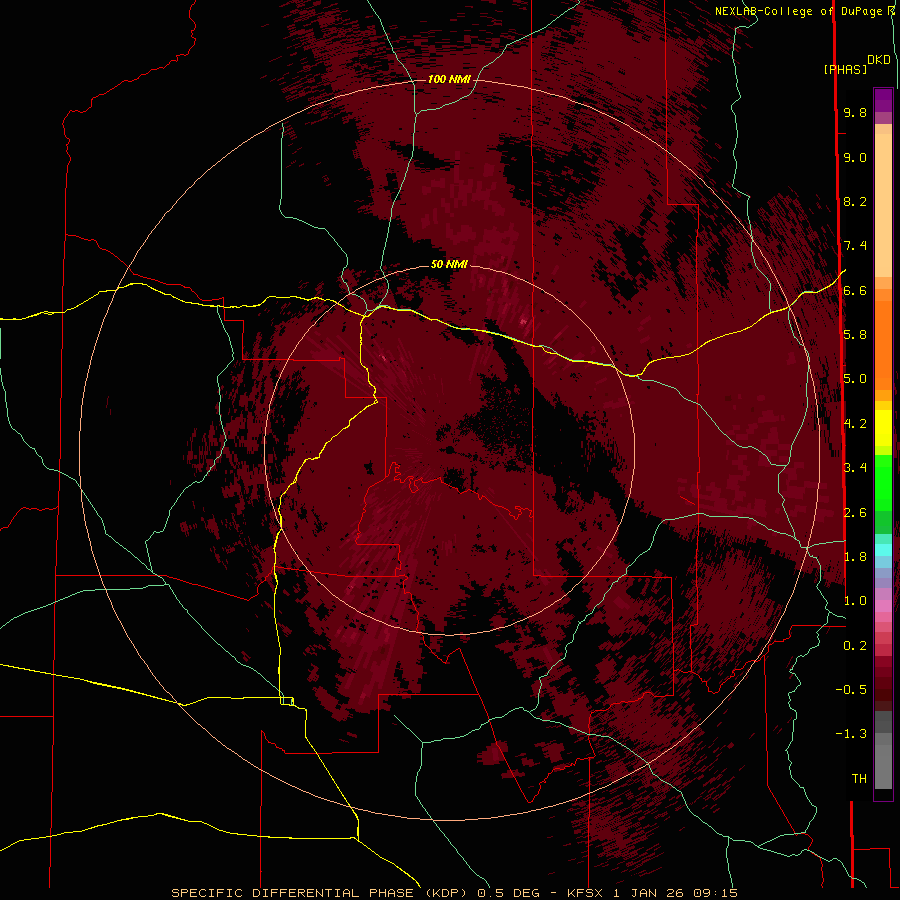
Task: Click the 2.6 value on the color scale
Action: [x=855, y=513]
